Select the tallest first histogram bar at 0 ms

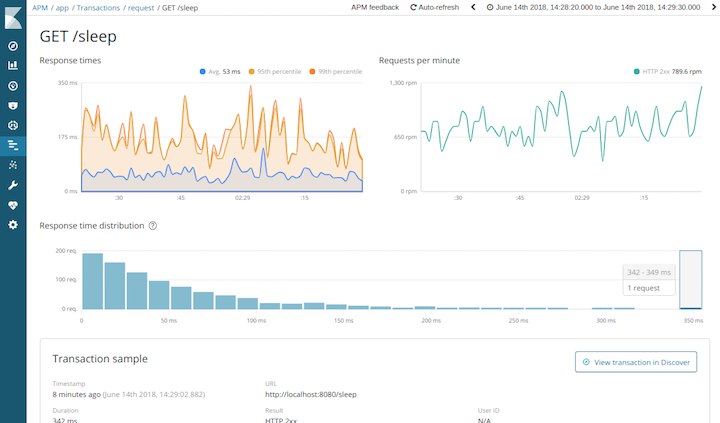(x=92, y=281)
